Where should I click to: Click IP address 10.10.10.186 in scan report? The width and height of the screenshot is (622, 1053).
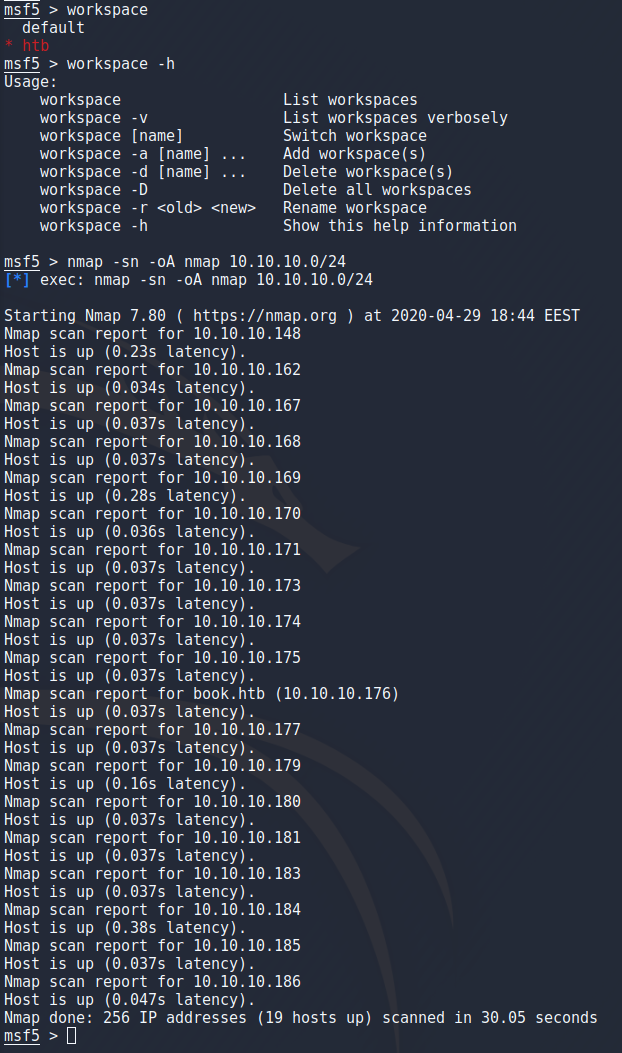click(x=247, y=982)
